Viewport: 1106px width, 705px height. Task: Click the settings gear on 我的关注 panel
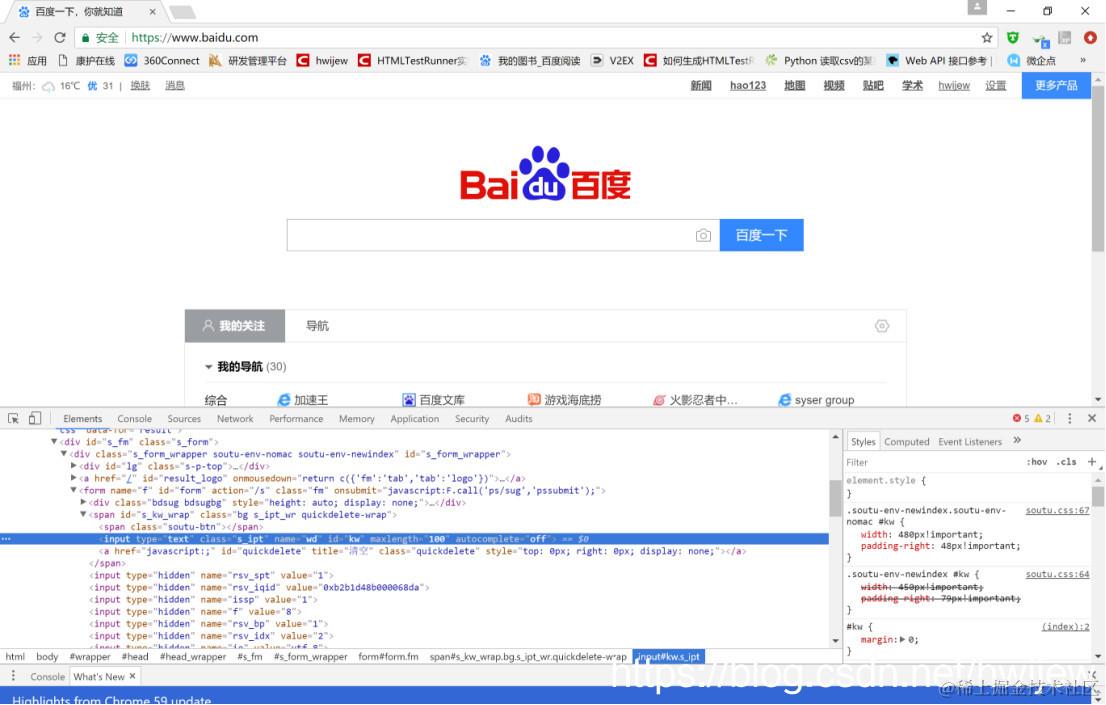[x=881, y=326]
